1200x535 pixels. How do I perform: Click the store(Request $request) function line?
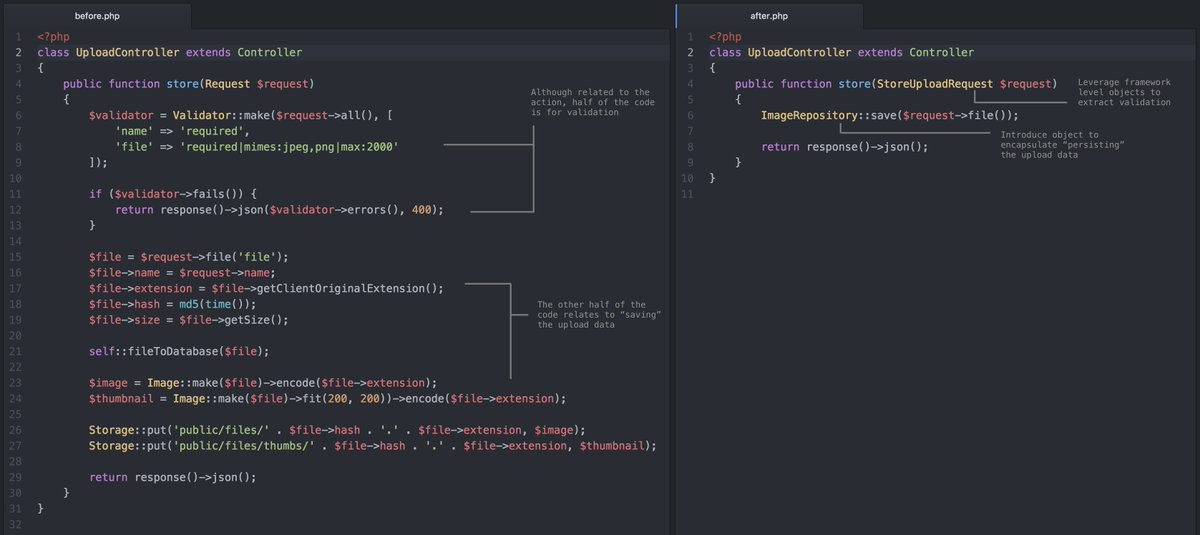click(189, 84)
